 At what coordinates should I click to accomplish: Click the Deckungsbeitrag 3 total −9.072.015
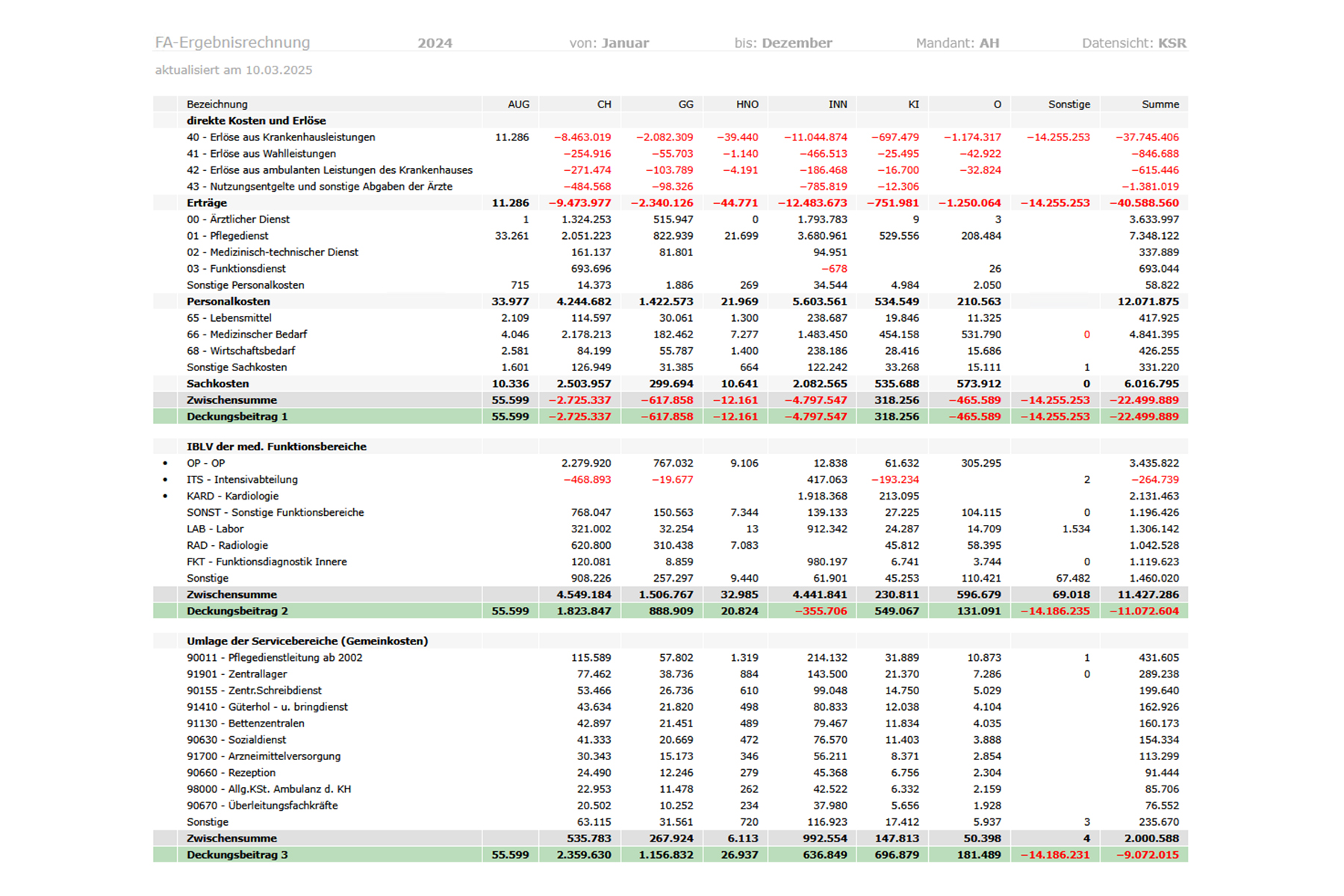coord(1148,855)
